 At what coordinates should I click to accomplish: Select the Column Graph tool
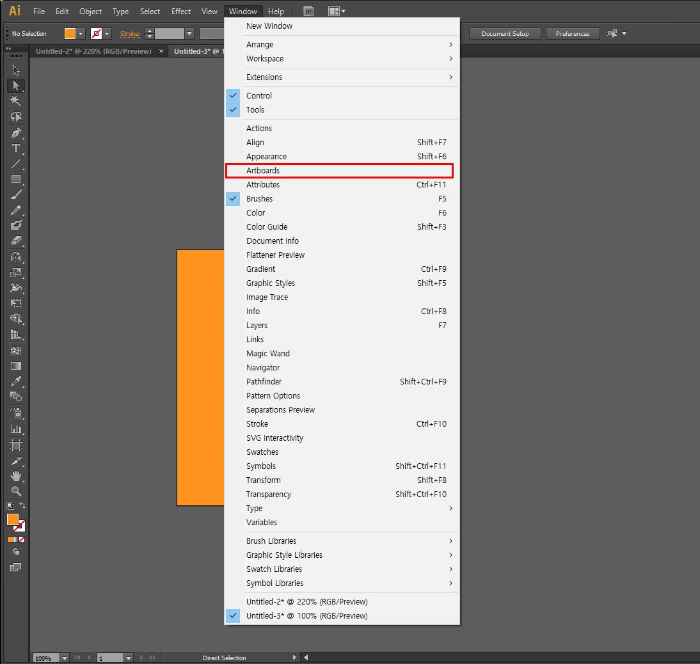pyautogui.click(x=16, y=429)
